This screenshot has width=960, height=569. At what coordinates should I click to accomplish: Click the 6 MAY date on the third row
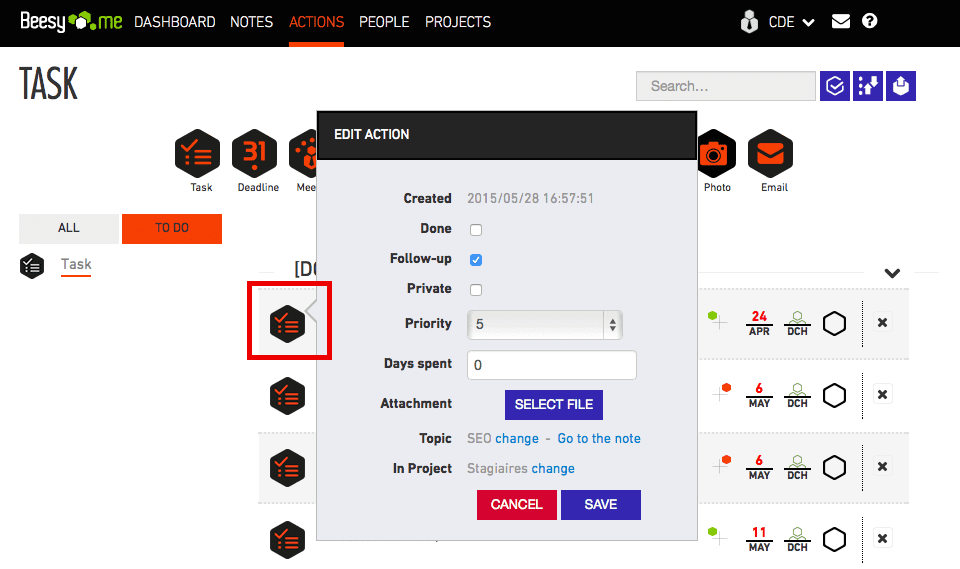tap(759, 467)
